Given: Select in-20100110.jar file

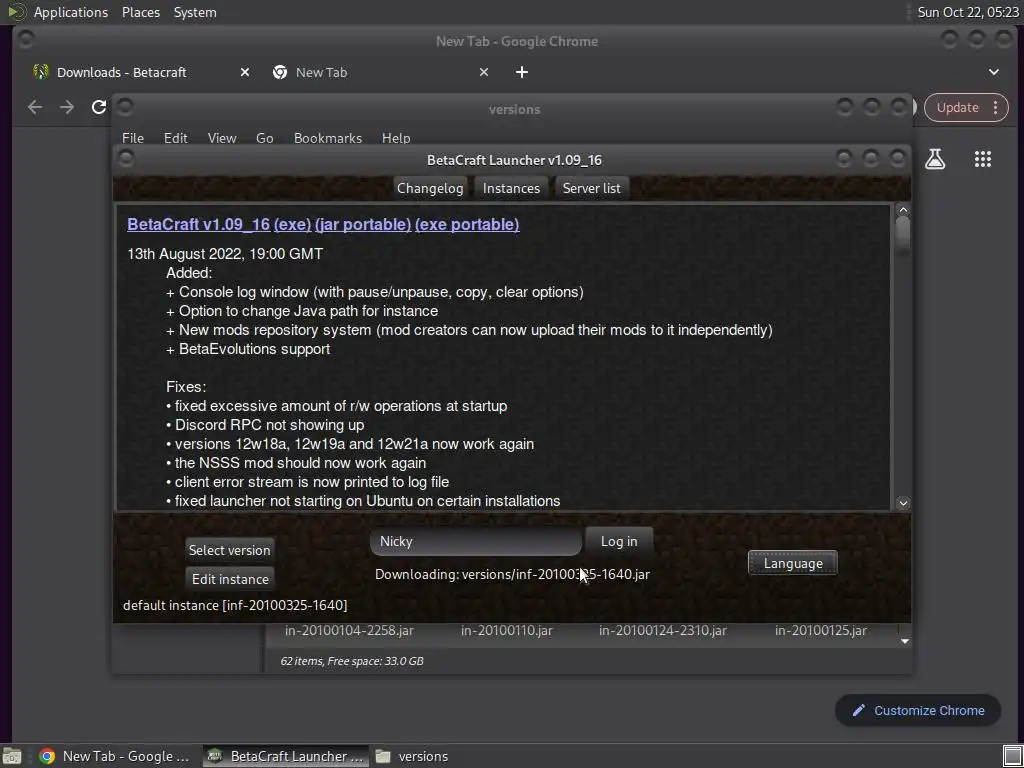Looking at the screenshot, I should (507, 630).
